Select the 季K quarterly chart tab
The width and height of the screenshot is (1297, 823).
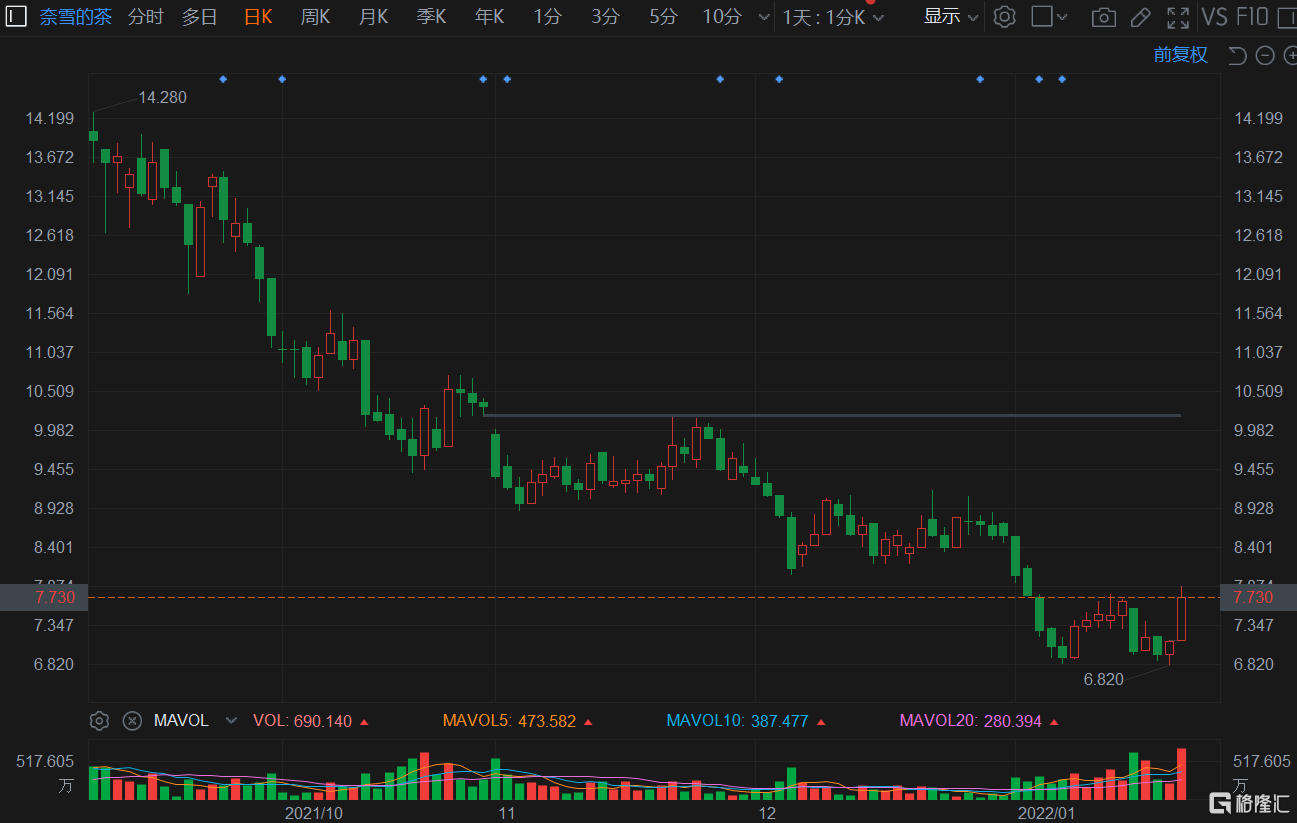(x=432, y=17)
